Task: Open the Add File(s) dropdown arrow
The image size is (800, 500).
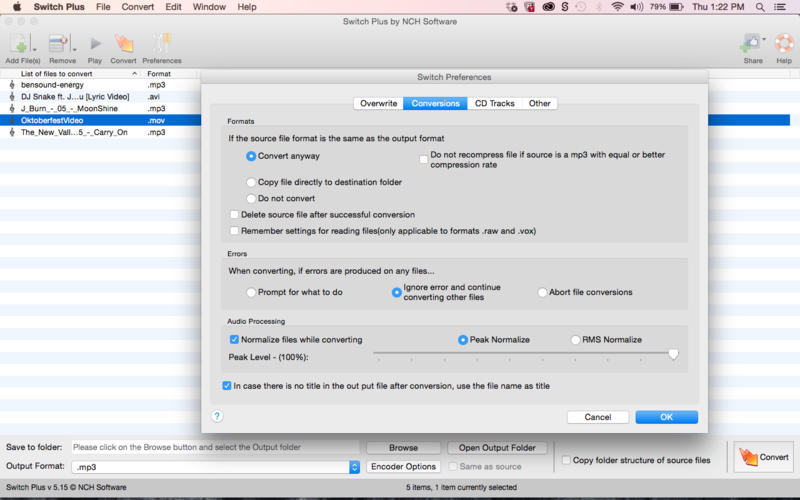Action: pos(35,49)
